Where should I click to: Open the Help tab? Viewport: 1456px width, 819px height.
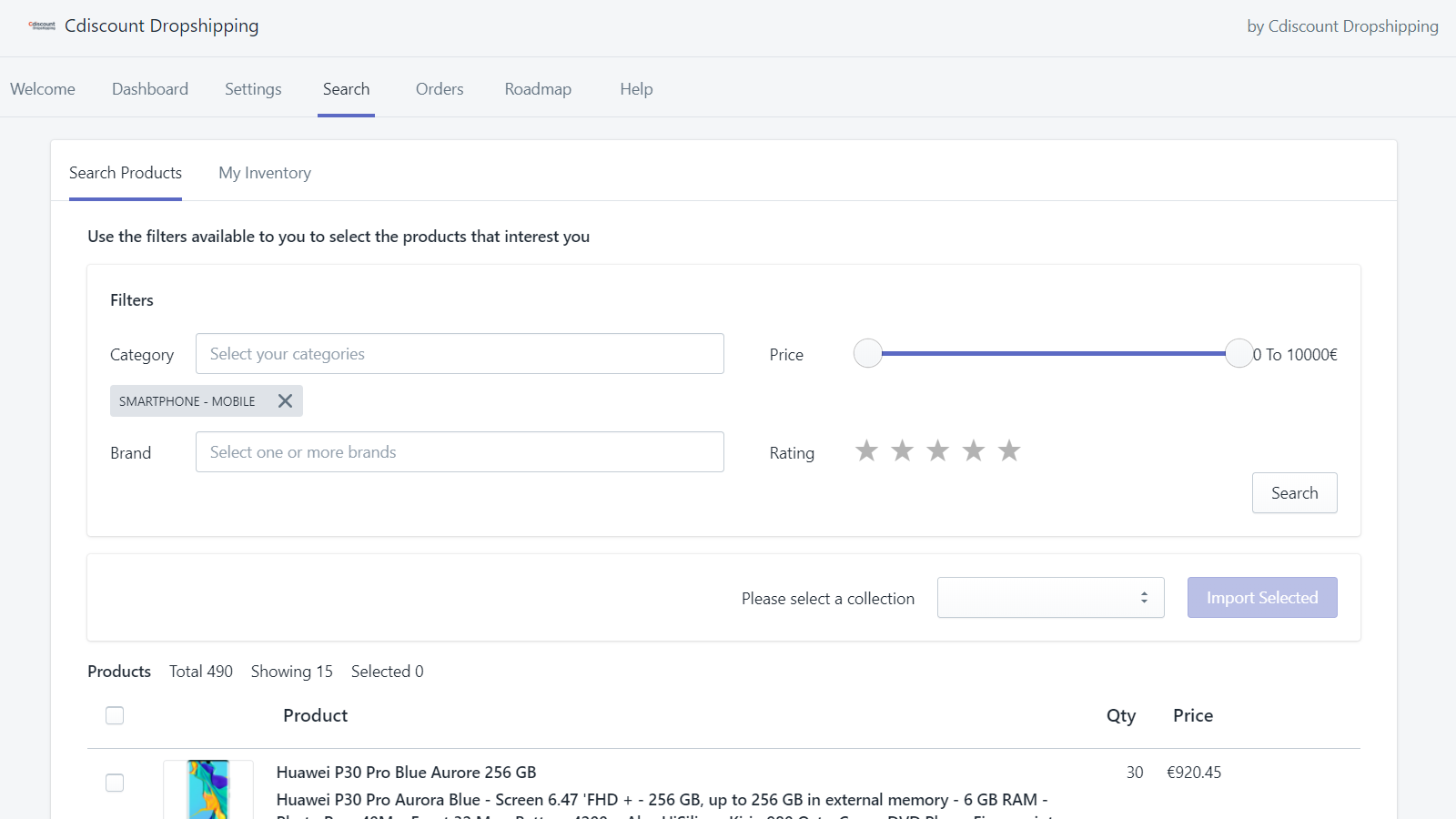click(636, 89)
